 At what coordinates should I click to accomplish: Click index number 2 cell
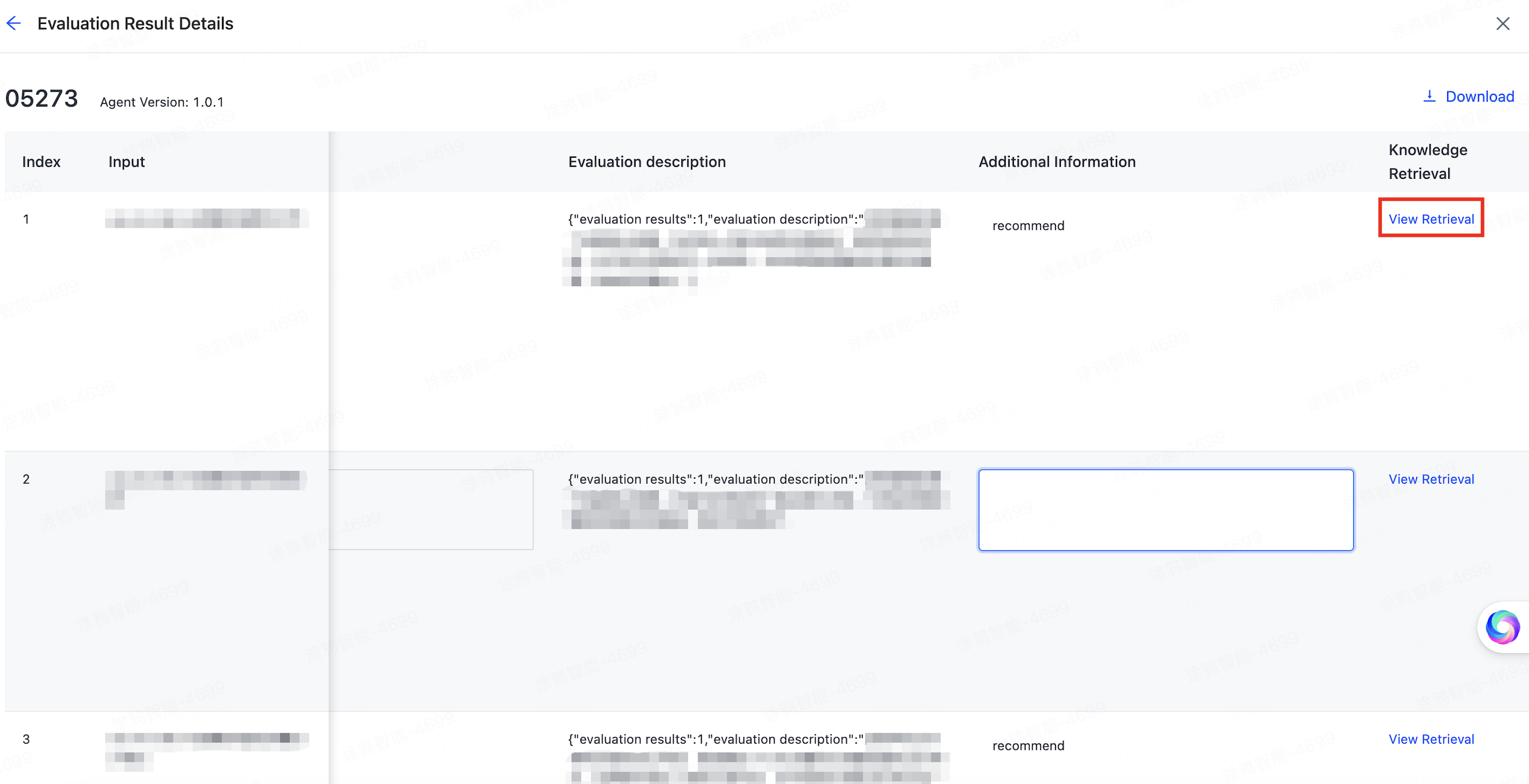pyautogui.click(x=26, y=479)
